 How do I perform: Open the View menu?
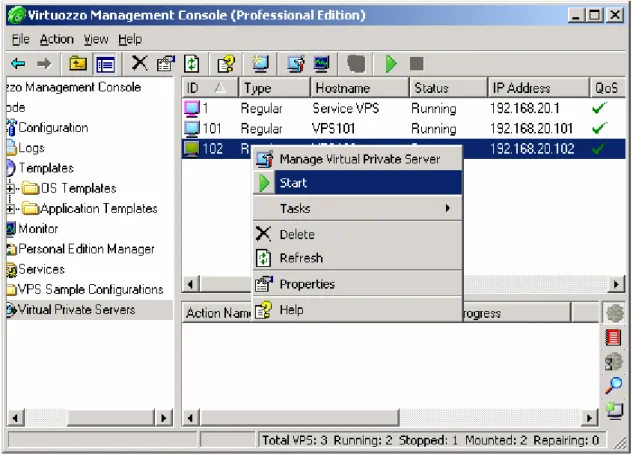(x=96, y=39)
